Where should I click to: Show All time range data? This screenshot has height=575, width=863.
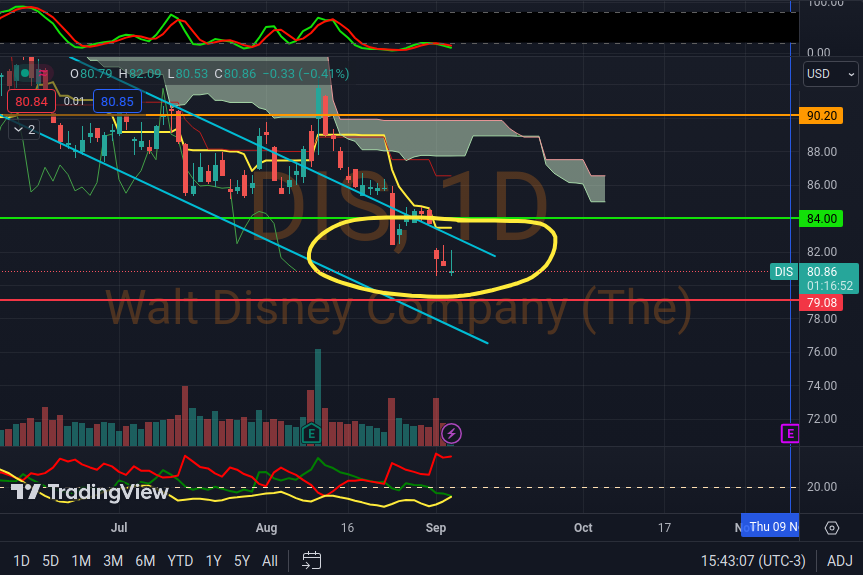[x=270, y=561]
